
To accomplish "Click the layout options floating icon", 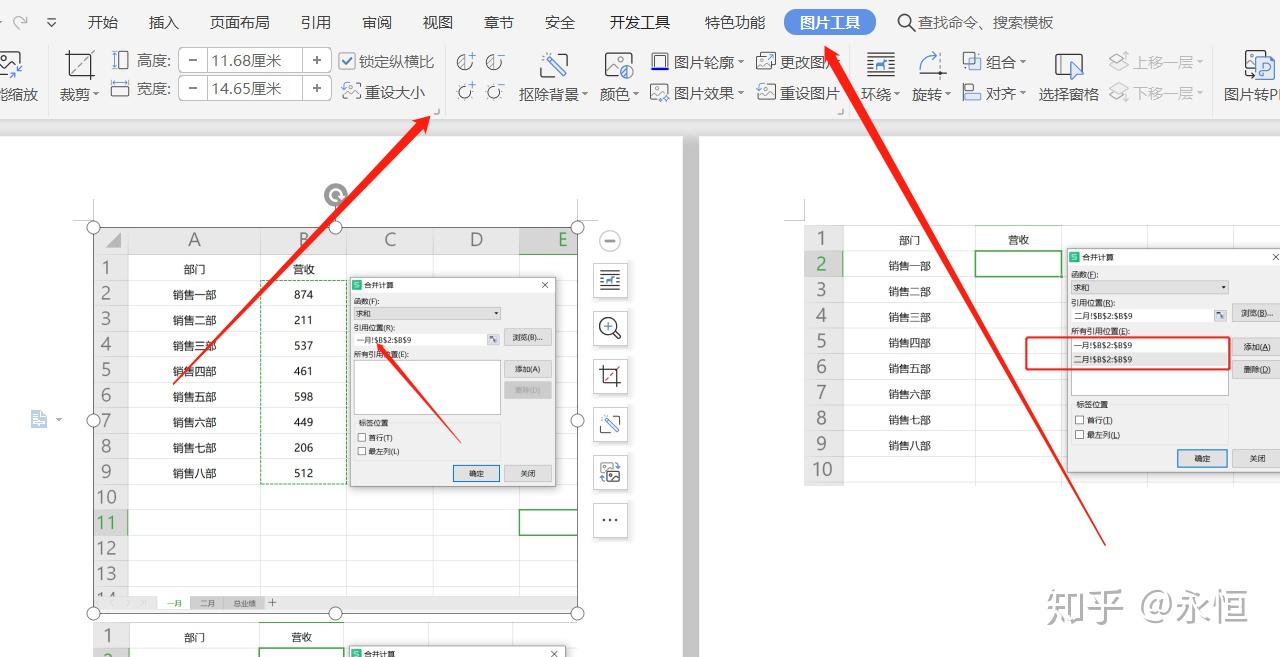I will [610, 281].
